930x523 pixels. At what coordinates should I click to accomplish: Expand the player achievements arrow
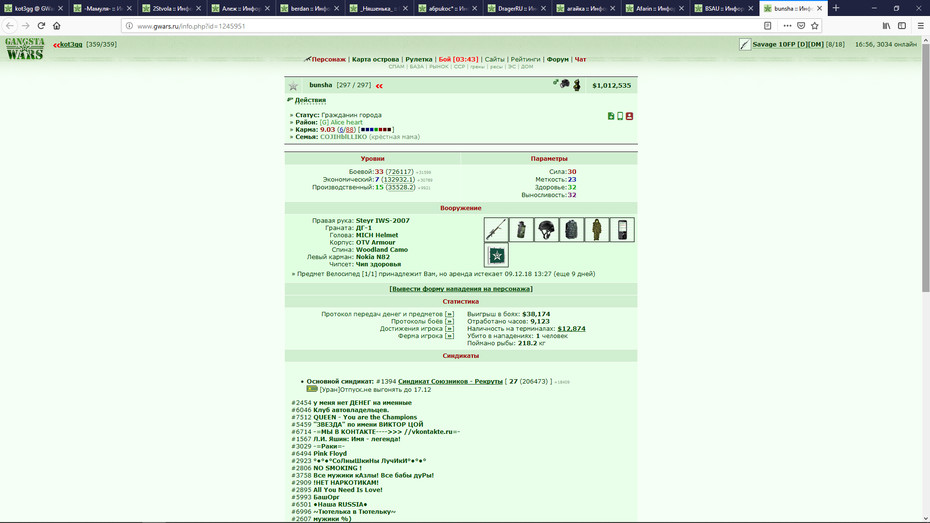pyautogui.click(x=449, y=329)
